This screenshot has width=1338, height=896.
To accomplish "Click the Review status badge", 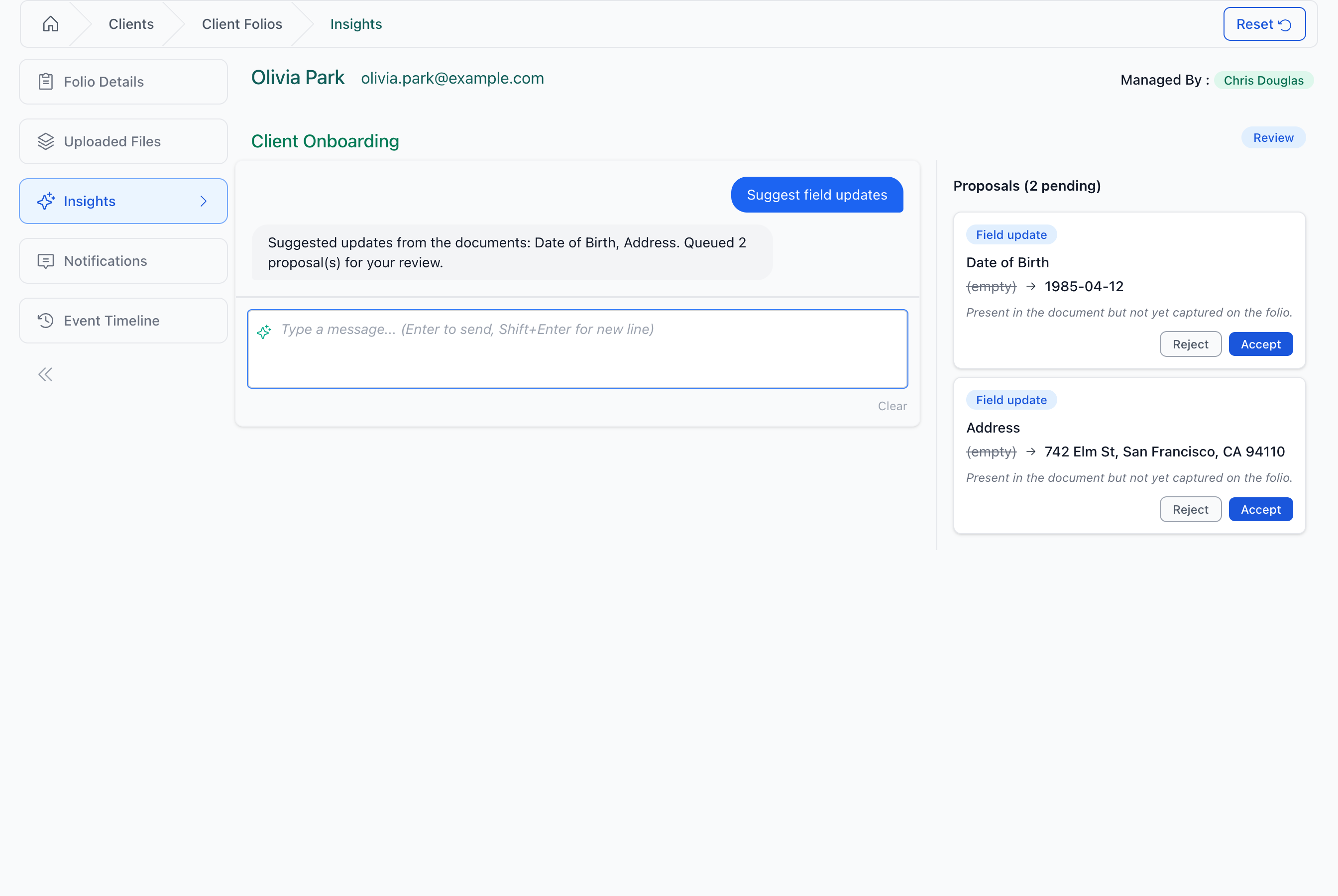I will point(1273,138).
